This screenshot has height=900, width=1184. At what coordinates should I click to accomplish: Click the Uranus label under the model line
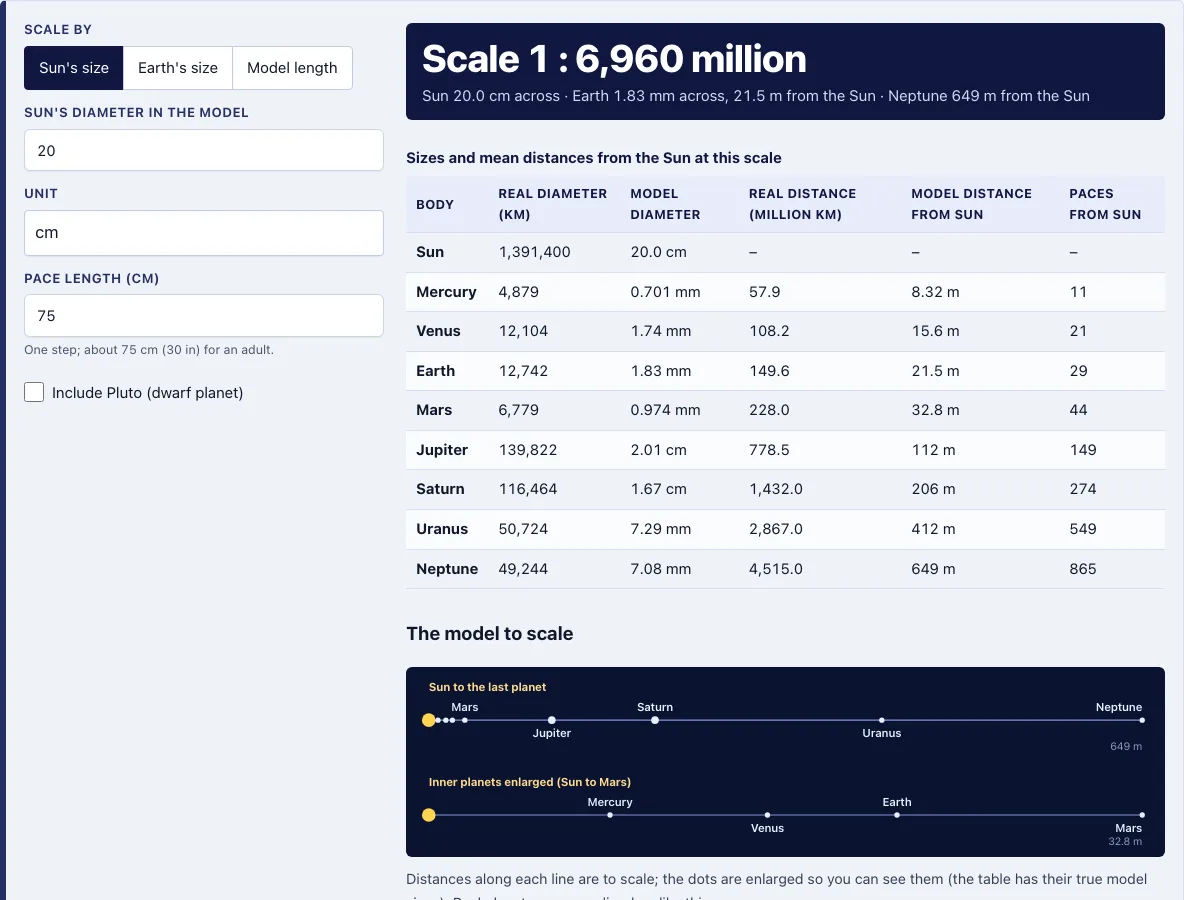882,733
